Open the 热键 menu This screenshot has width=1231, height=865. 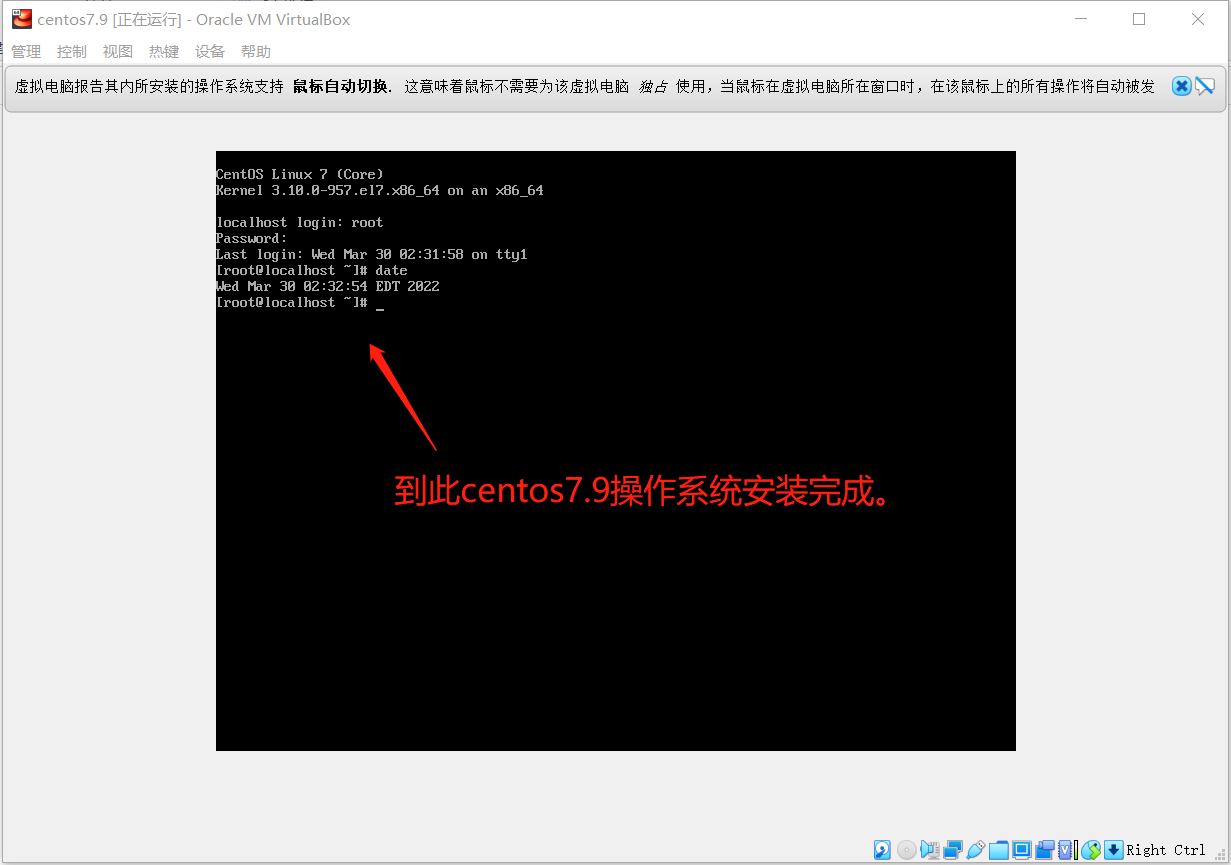pyautogui.click(x=164, y=52)
